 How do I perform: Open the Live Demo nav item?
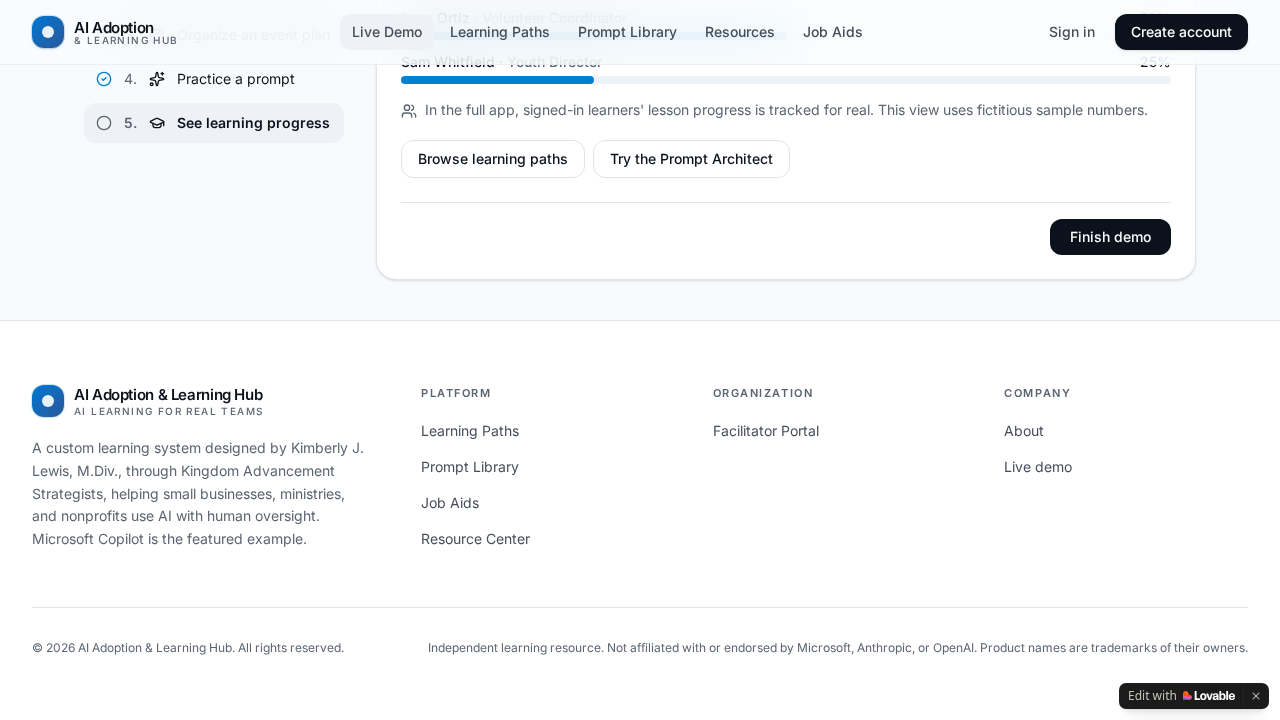click(x=387, y=32)
